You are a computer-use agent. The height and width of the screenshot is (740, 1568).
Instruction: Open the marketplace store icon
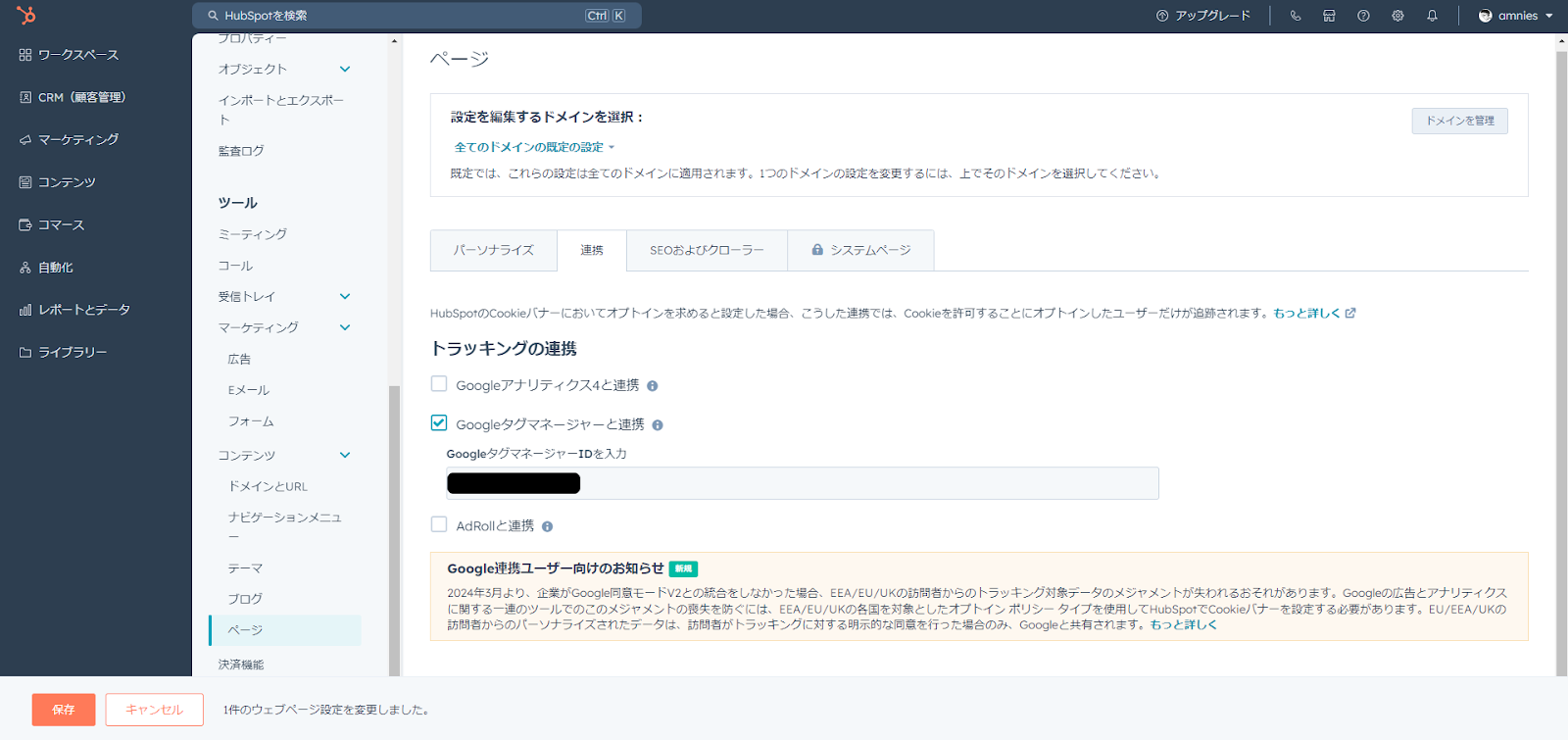pos(1329,16)
